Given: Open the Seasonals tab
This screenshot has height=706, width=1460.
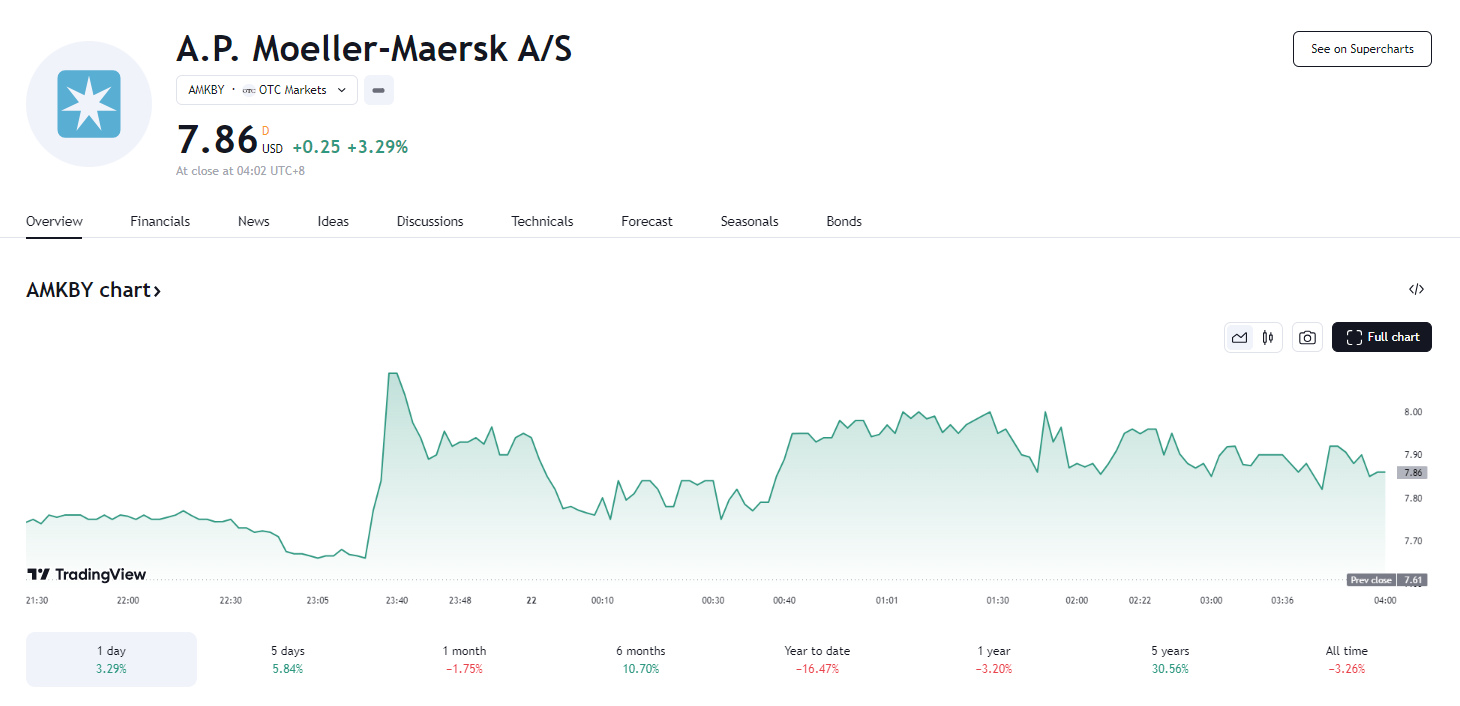Looking at the screenshot, I should point(749,221).
